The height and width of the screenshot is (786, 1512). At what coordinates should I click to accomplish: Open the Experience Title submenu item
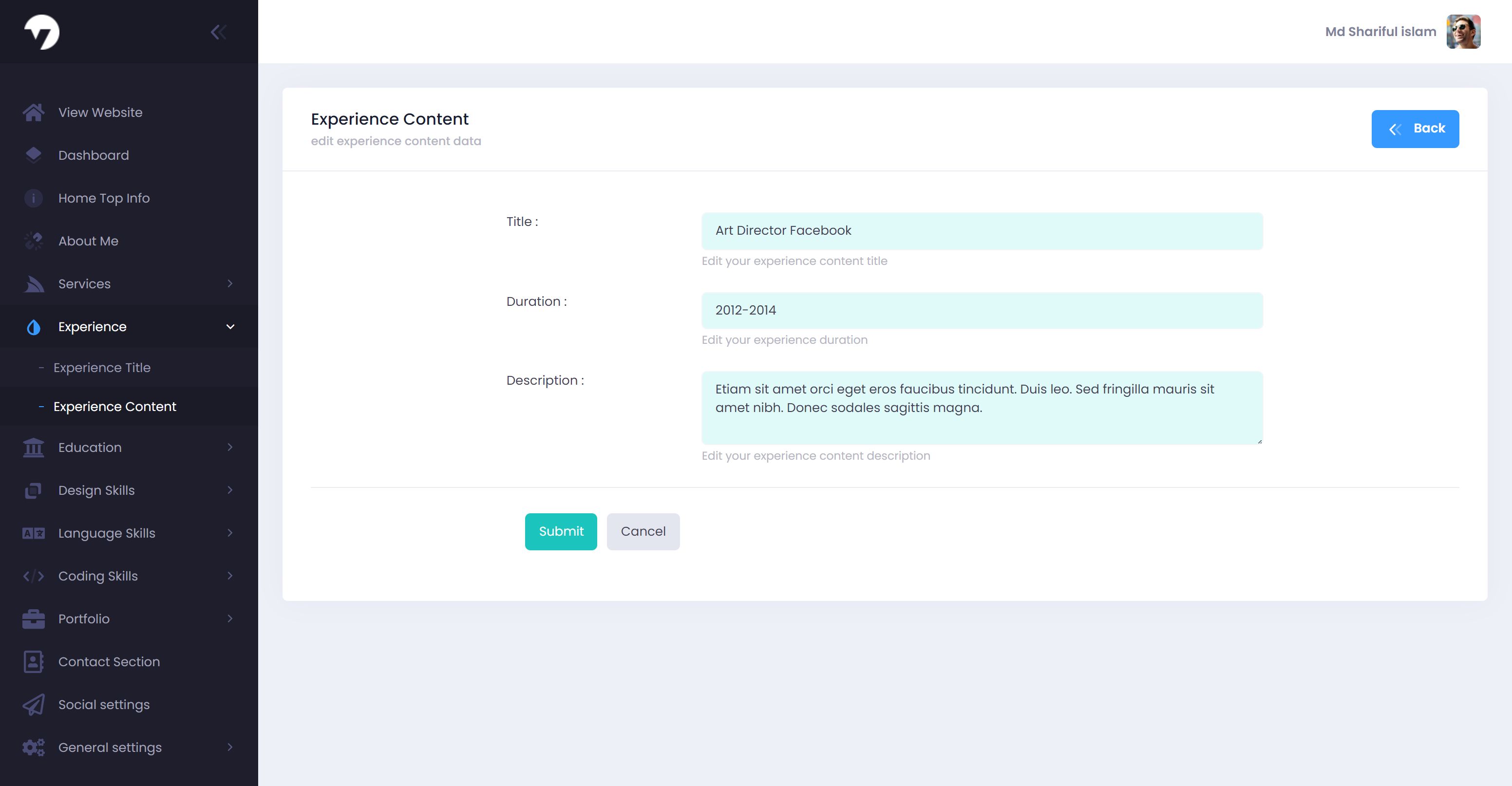pos(102,368)
